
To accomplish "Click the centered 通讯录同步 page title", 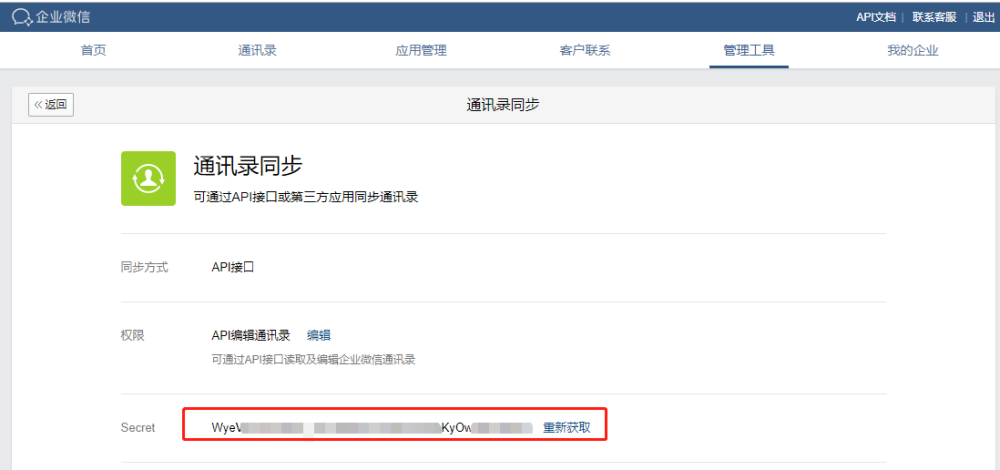I will [503, 104].
